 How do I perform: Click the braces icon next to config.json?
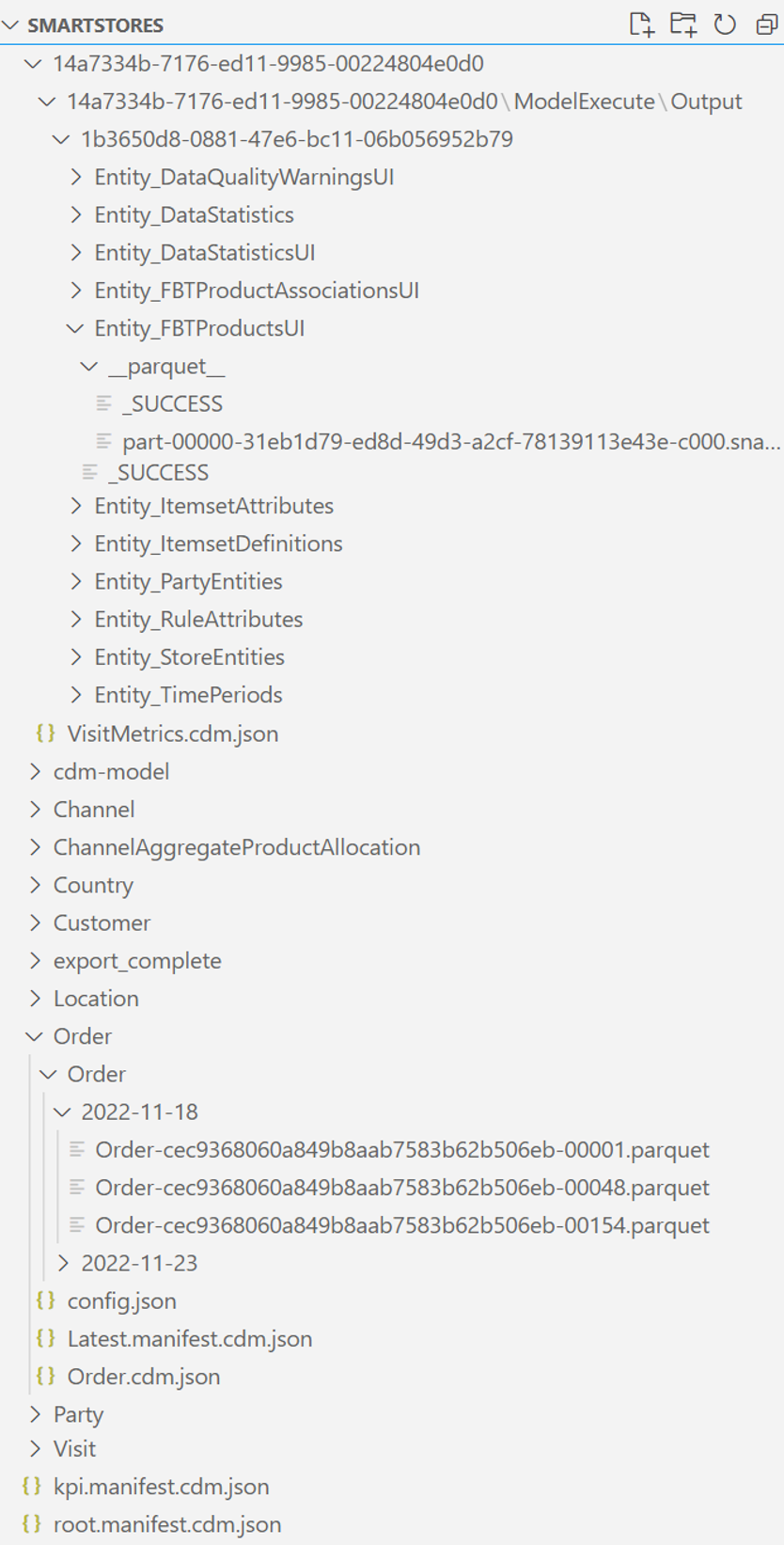coord(44,1301)
